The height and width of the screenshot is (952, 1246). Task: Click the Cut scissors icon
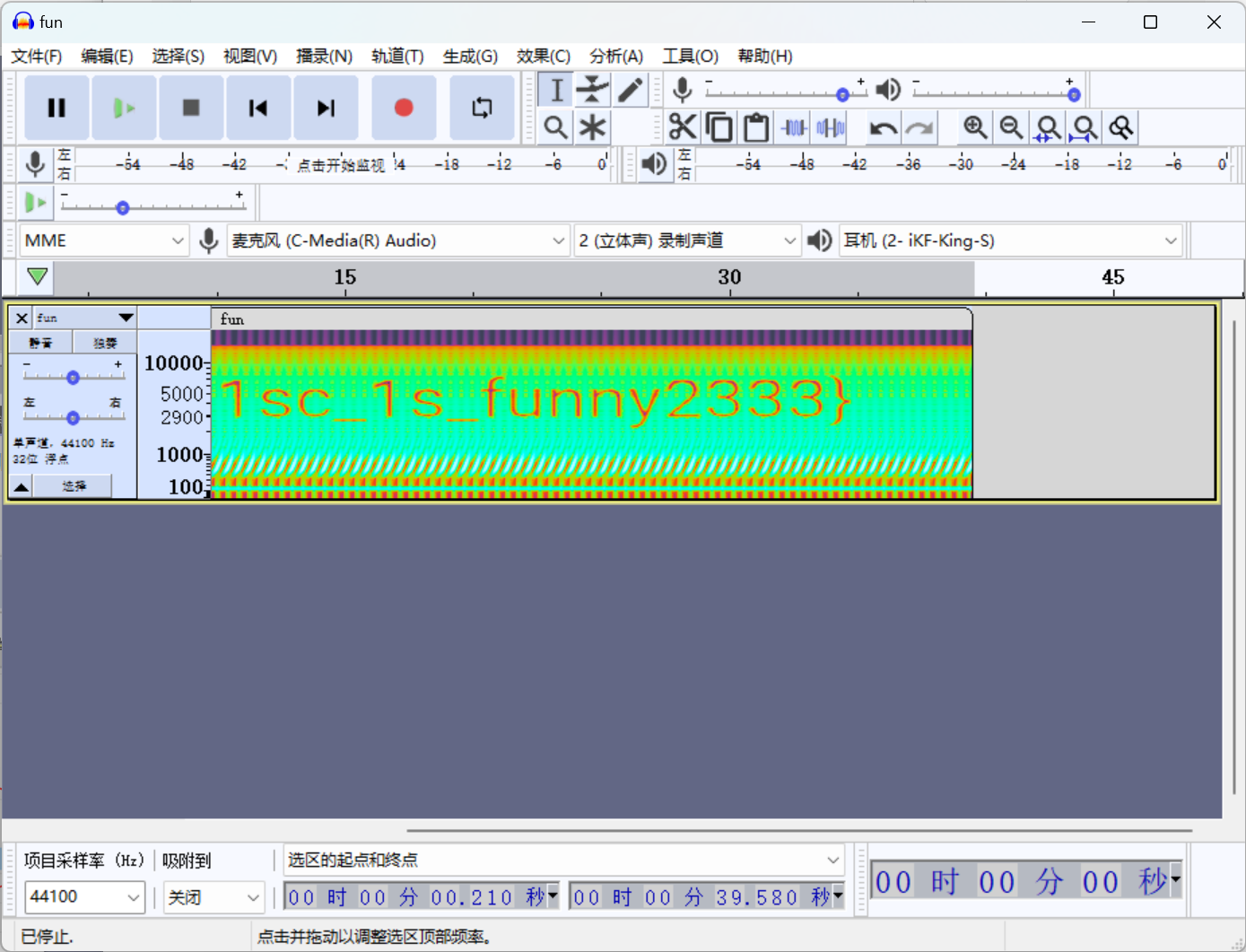(x=683, y=127)
